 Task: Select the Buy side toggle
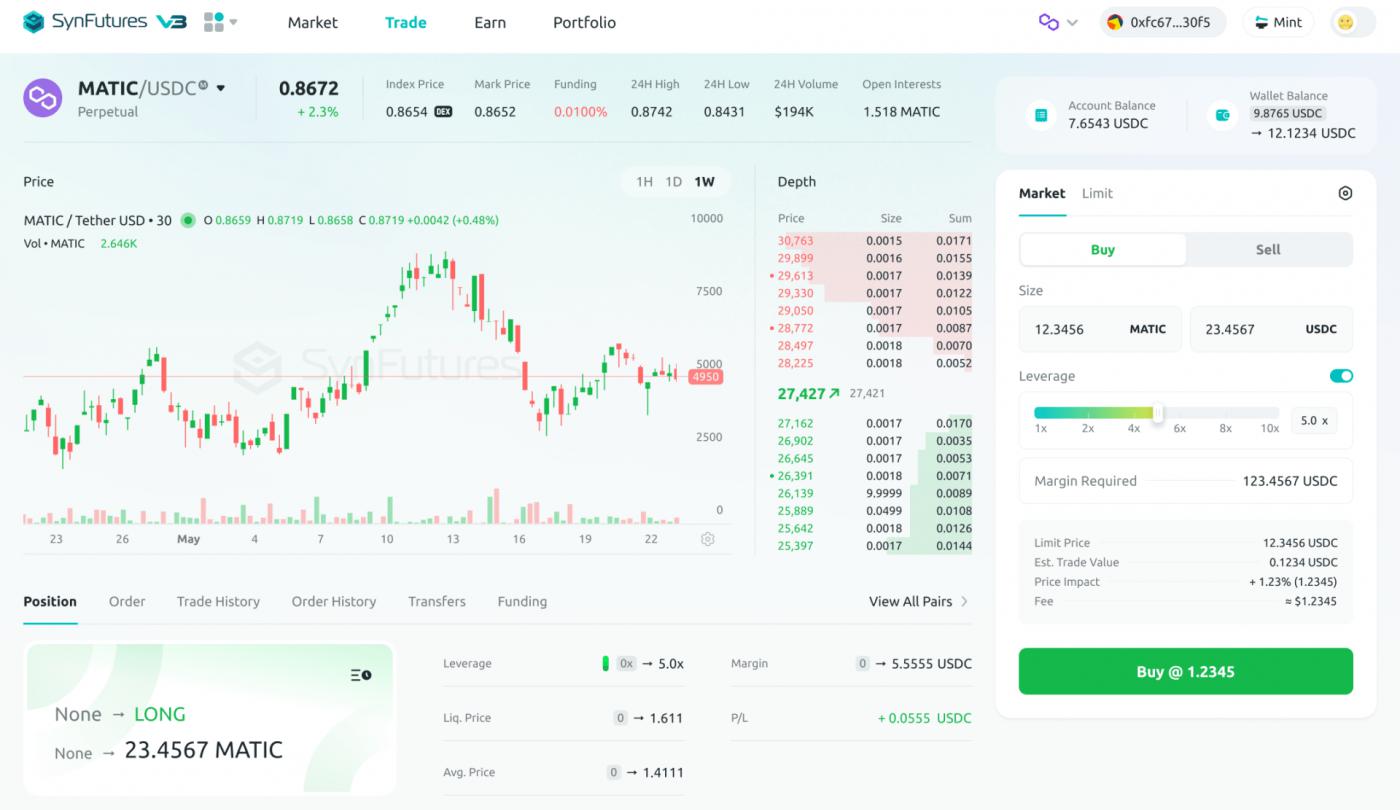[x=1103, y=250]
